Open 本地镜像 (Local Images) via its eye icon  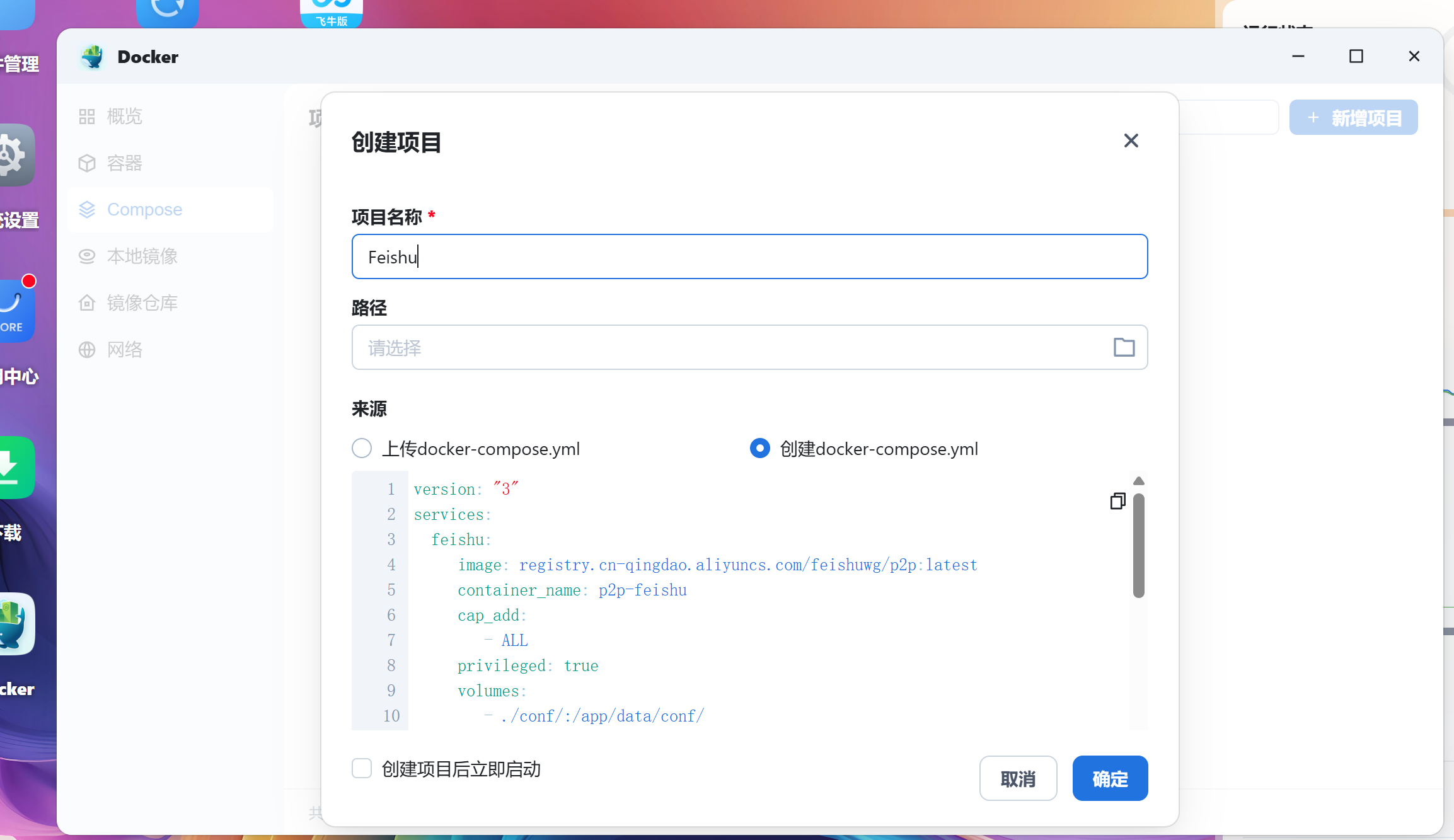pyautogui.click(x=87, y=256)
